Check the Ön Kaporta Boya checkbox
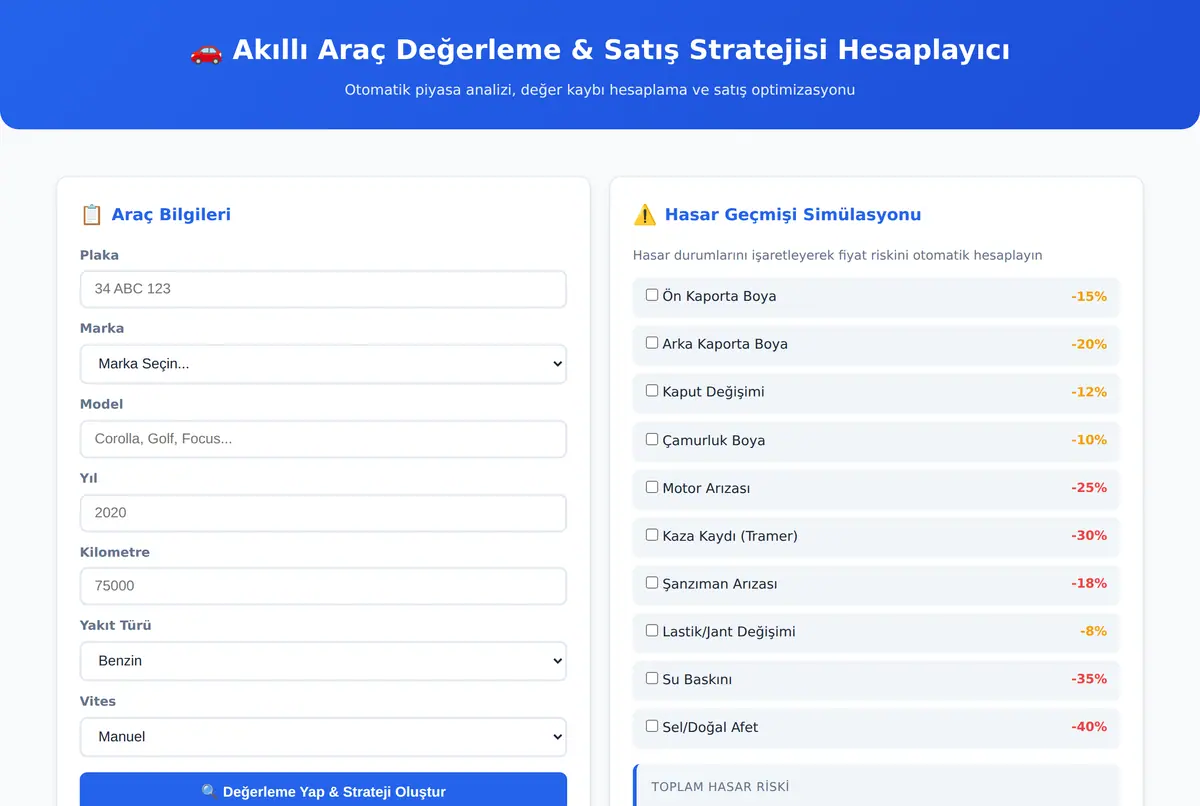The width and height of the screenshot is (1200, 806). pos(652,295)
